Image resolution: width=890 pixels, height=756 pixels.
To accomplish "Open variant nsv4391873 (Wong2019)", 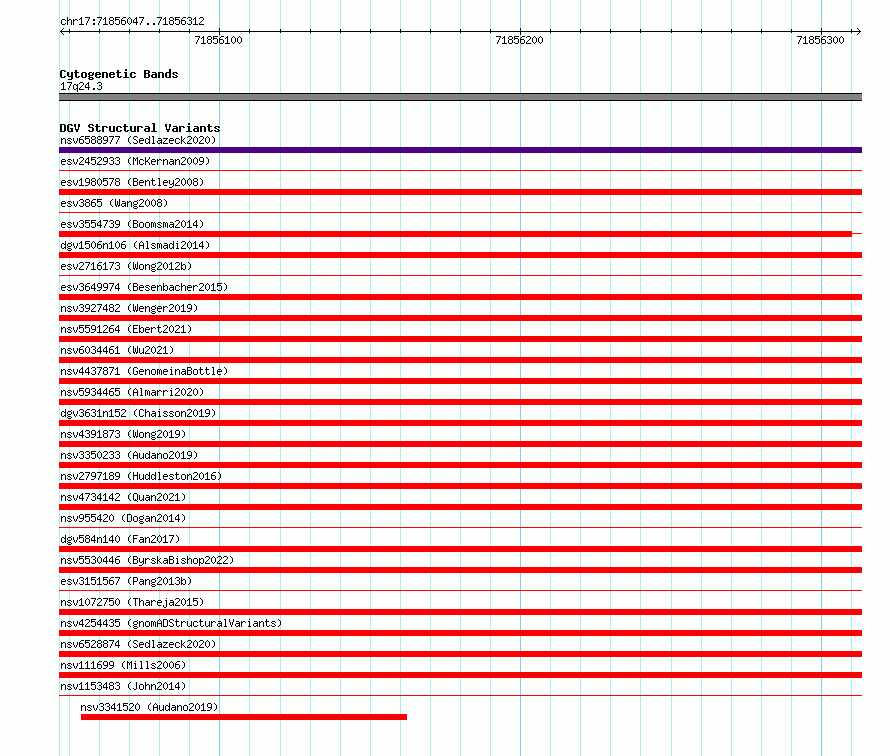I will pos(123,434).
